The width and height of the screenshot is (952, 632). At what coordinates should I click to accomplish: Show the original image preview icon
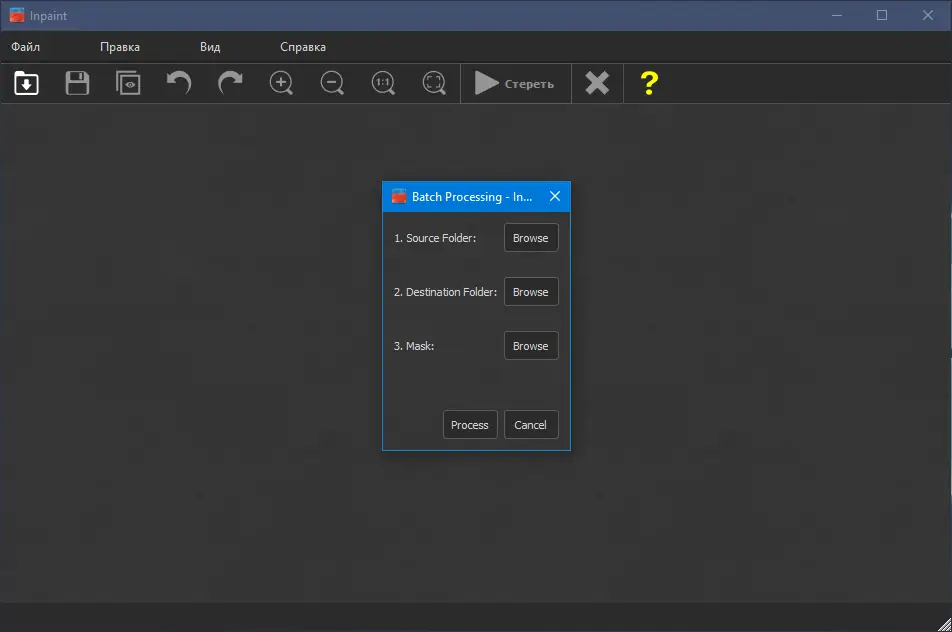[128, 83]
